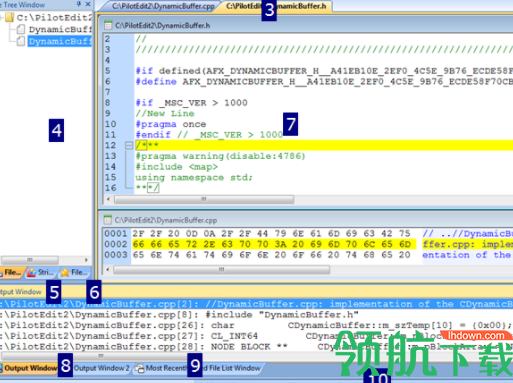The width and height of the screenshot is (513, 383).
Task: Click document icon in DynamicBuffer.cpp pane title
Action: click(108, 220)
